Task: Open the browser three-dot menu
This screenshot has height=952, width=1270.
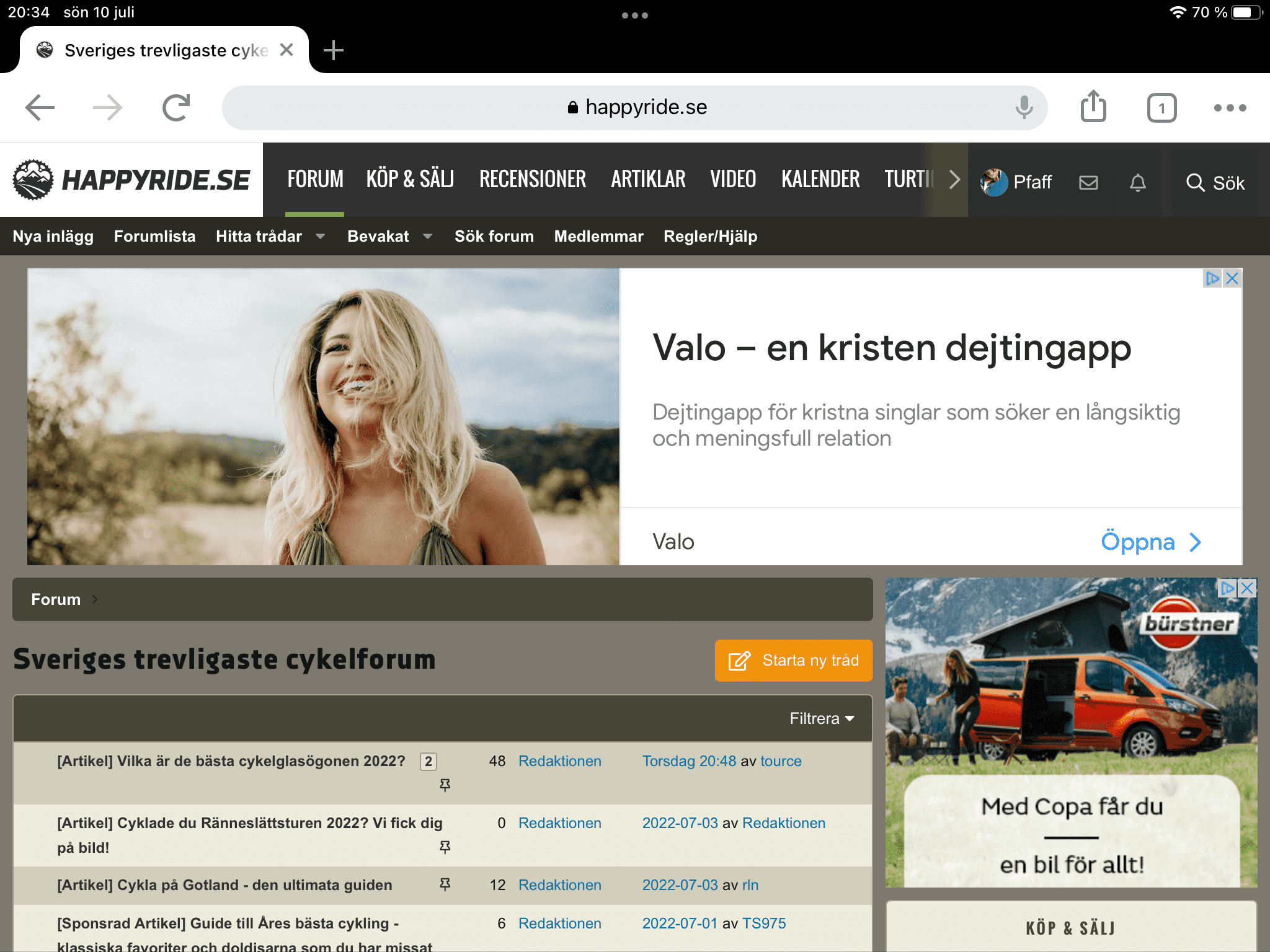Action: (1230, 108)
